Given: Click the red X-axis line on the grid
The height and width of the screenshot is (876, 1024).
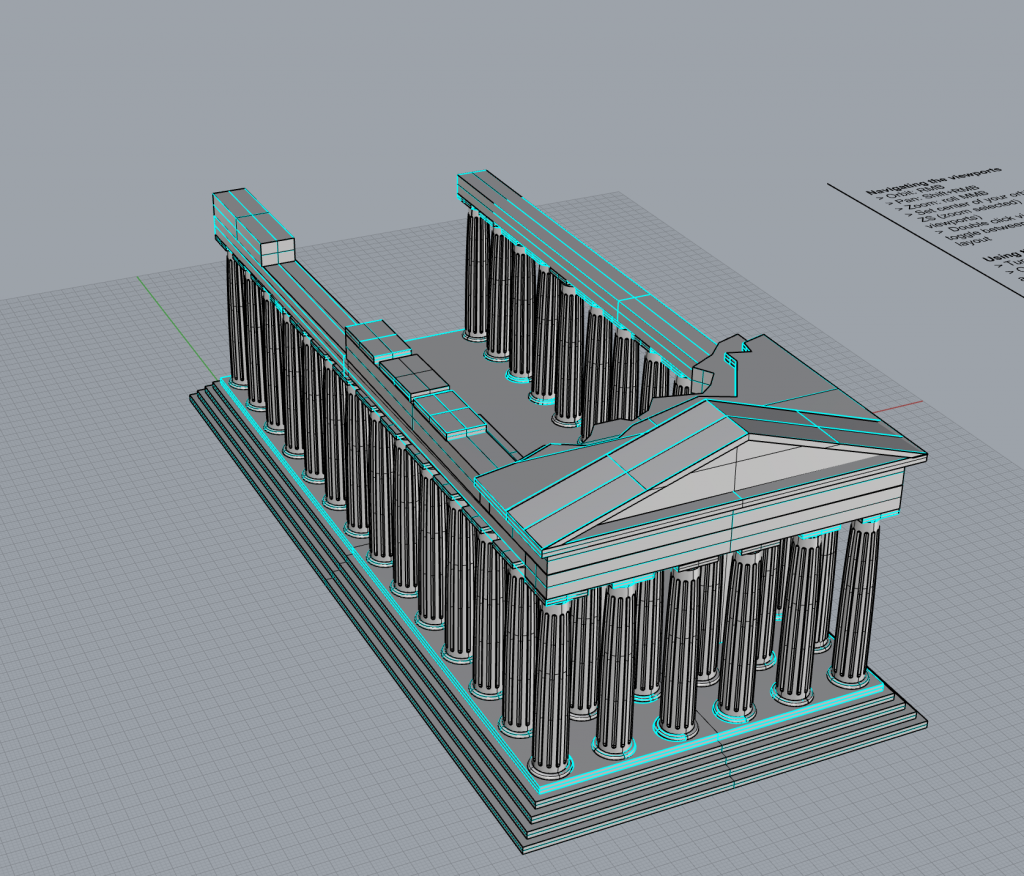Looking at the screenshot, I should (905, 405).
